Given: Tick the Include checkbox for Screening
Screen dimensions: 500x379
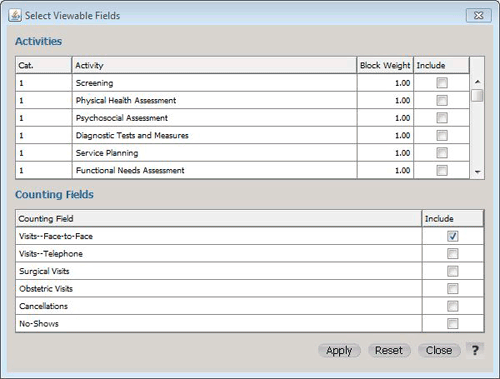Looking at the screenshot, I should (442, 83).
